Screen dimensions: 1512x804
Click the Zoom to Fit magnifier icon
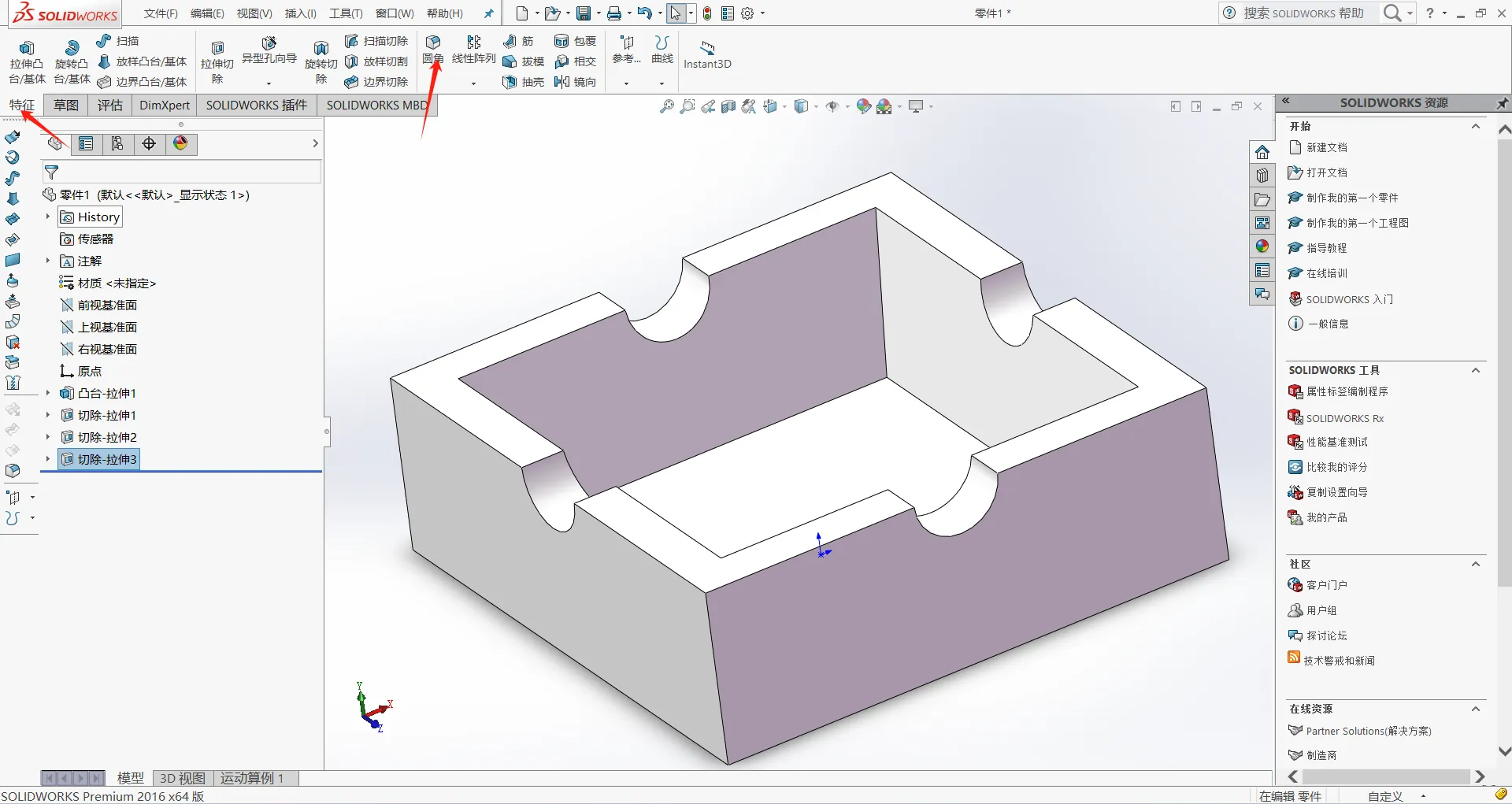click(667, 106)
